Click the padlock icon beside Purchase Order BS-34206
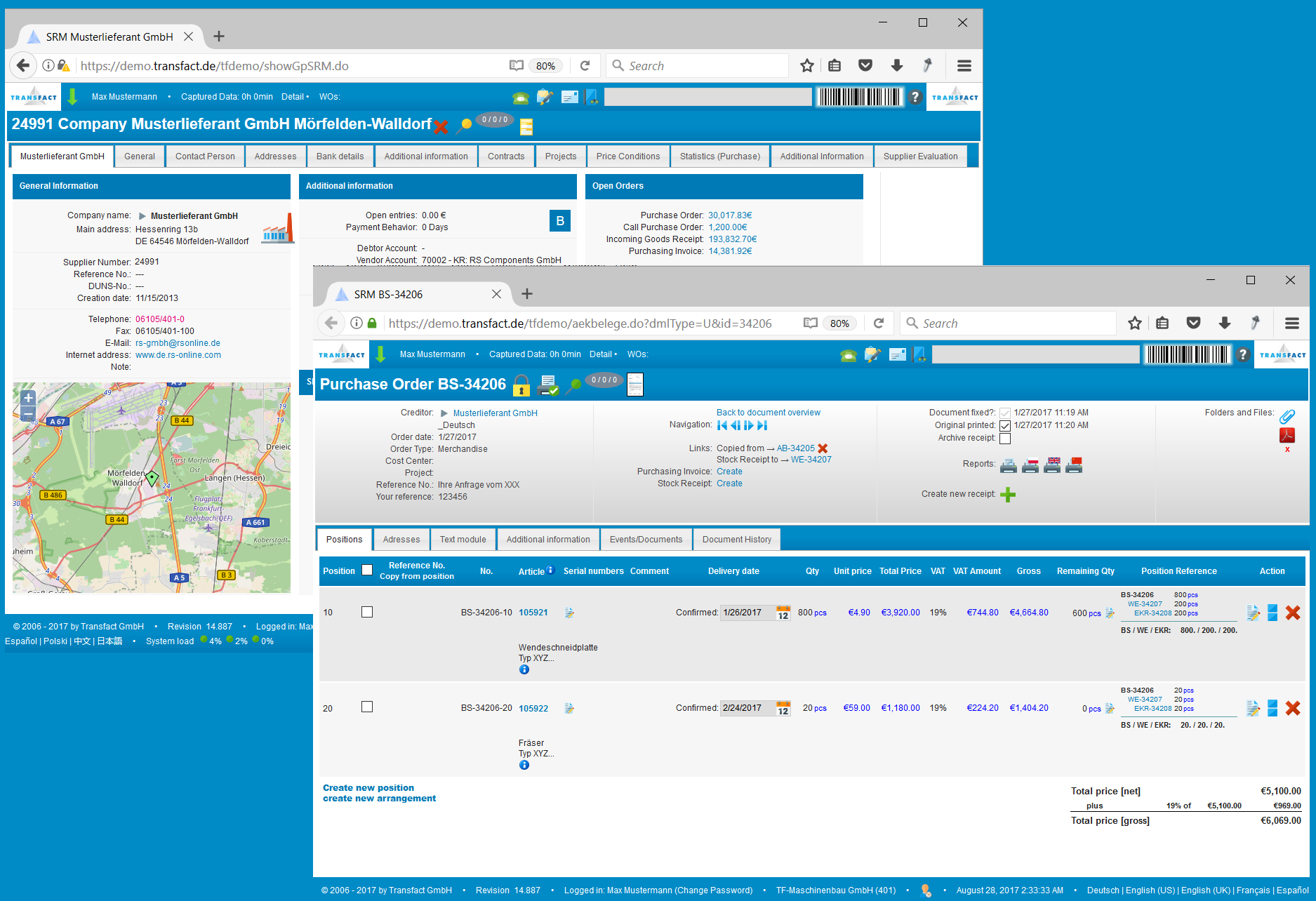The height and width of the screenshot is (901, 1316). (521, 385)
